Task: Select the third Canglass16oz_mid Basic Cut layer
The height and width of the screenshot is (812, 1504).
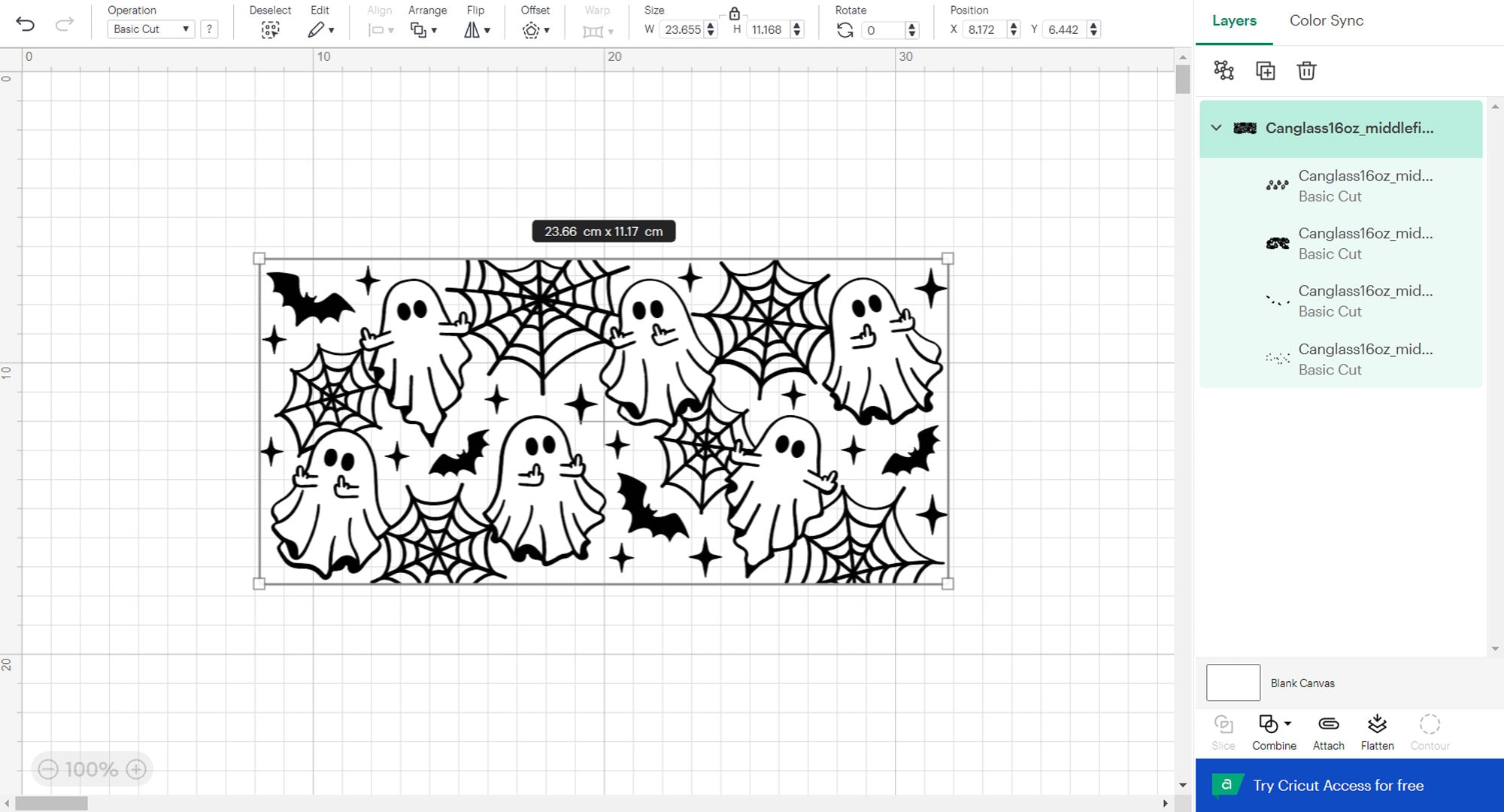Action: pyautogui.click(x=1341, y=301)
